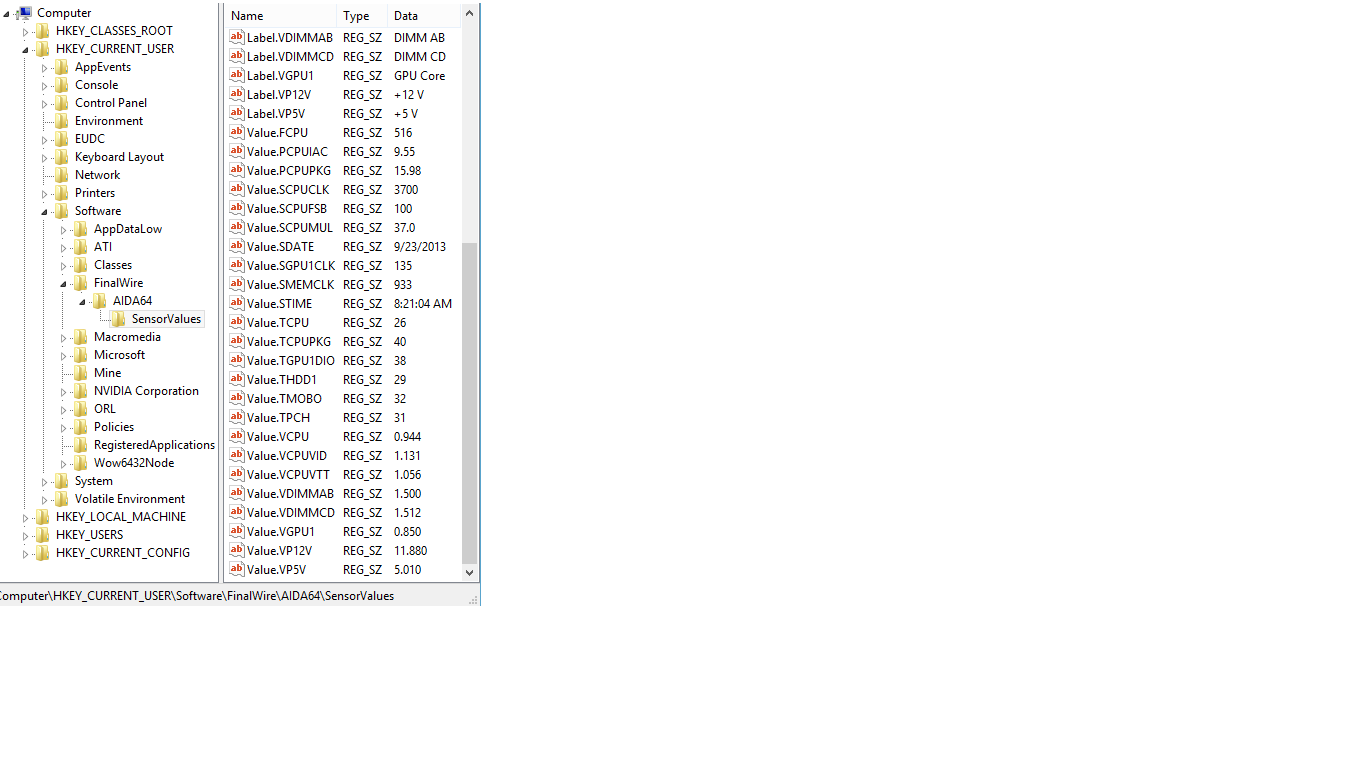Click the Computer icon at tree root
1371x768 pixels.
point(24,13)
